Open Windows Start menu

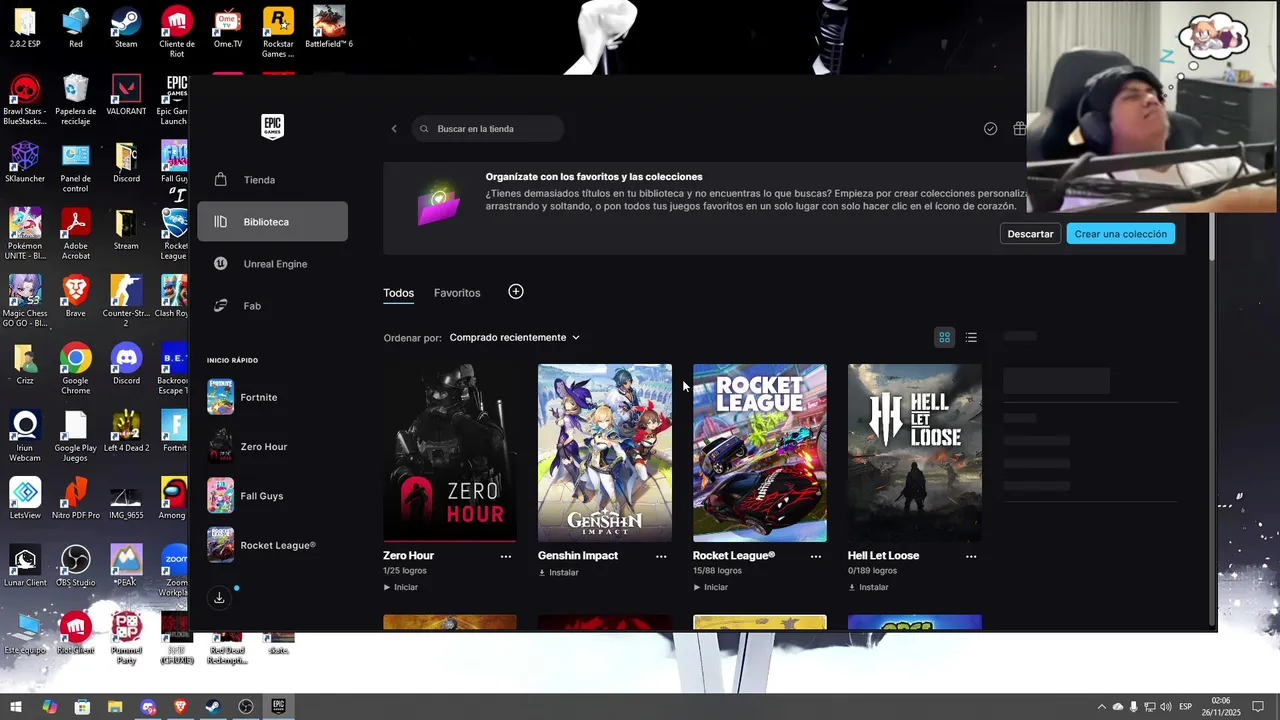click(x=16, y=707)
